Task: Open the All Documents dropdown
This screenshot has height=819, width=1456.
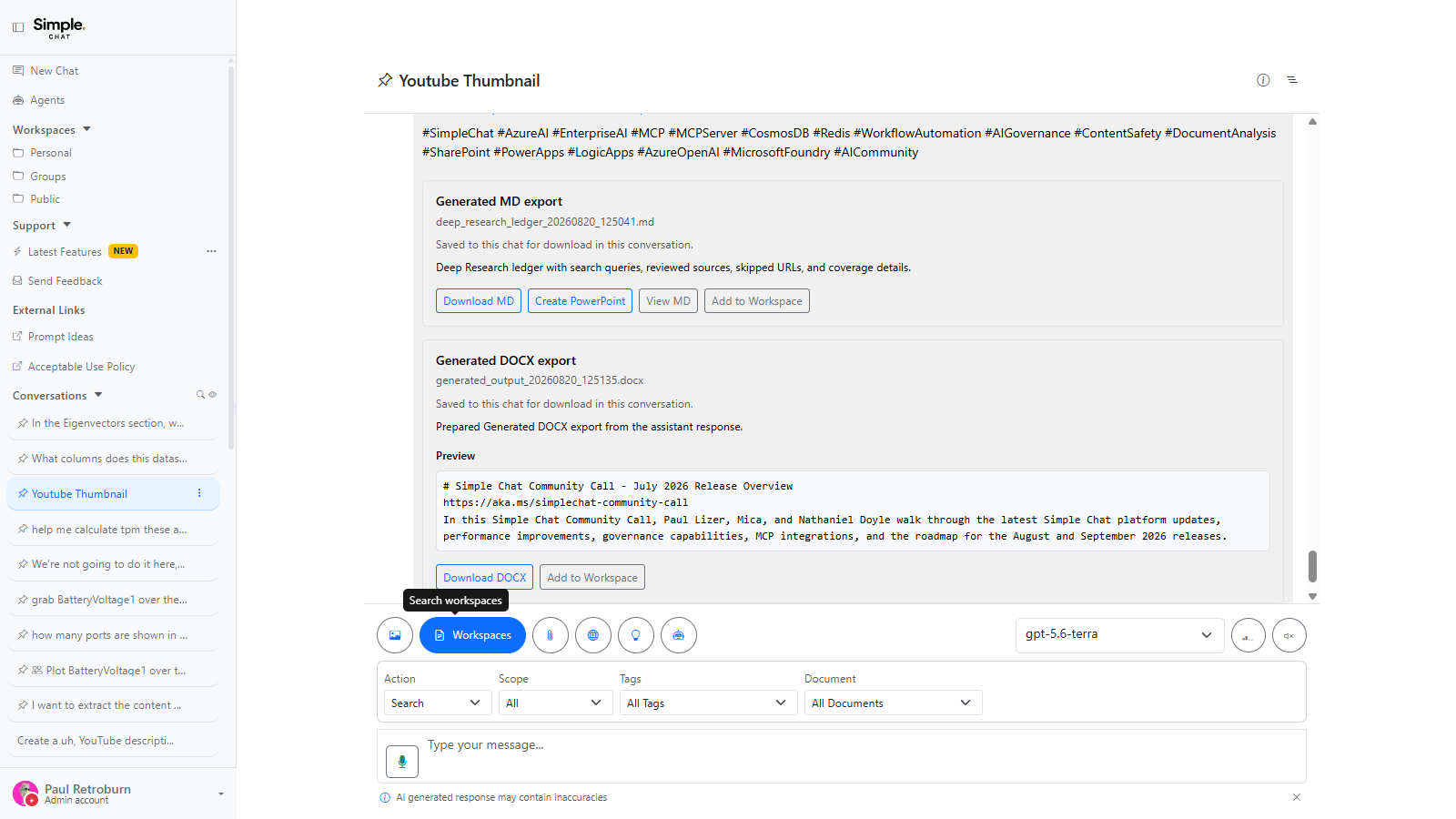Action: click(893, 703)
